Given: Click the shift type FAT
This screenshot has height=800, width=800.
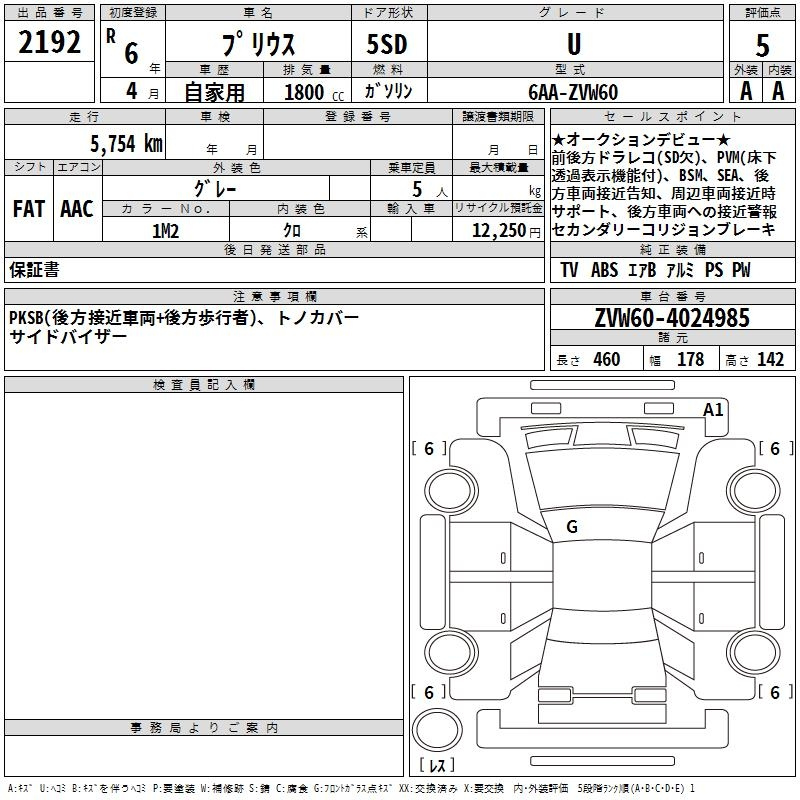Looking at the screenshot, I should click(29, 208).
